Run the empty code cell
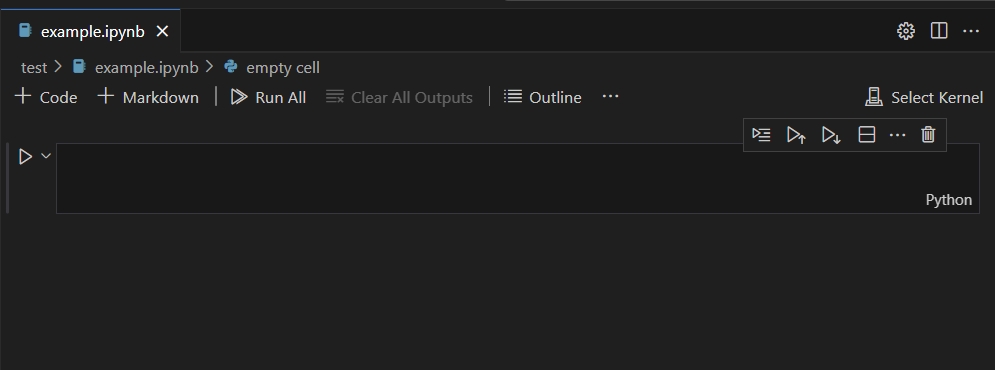The image size is (995, 370). click(x=25, y=156)
